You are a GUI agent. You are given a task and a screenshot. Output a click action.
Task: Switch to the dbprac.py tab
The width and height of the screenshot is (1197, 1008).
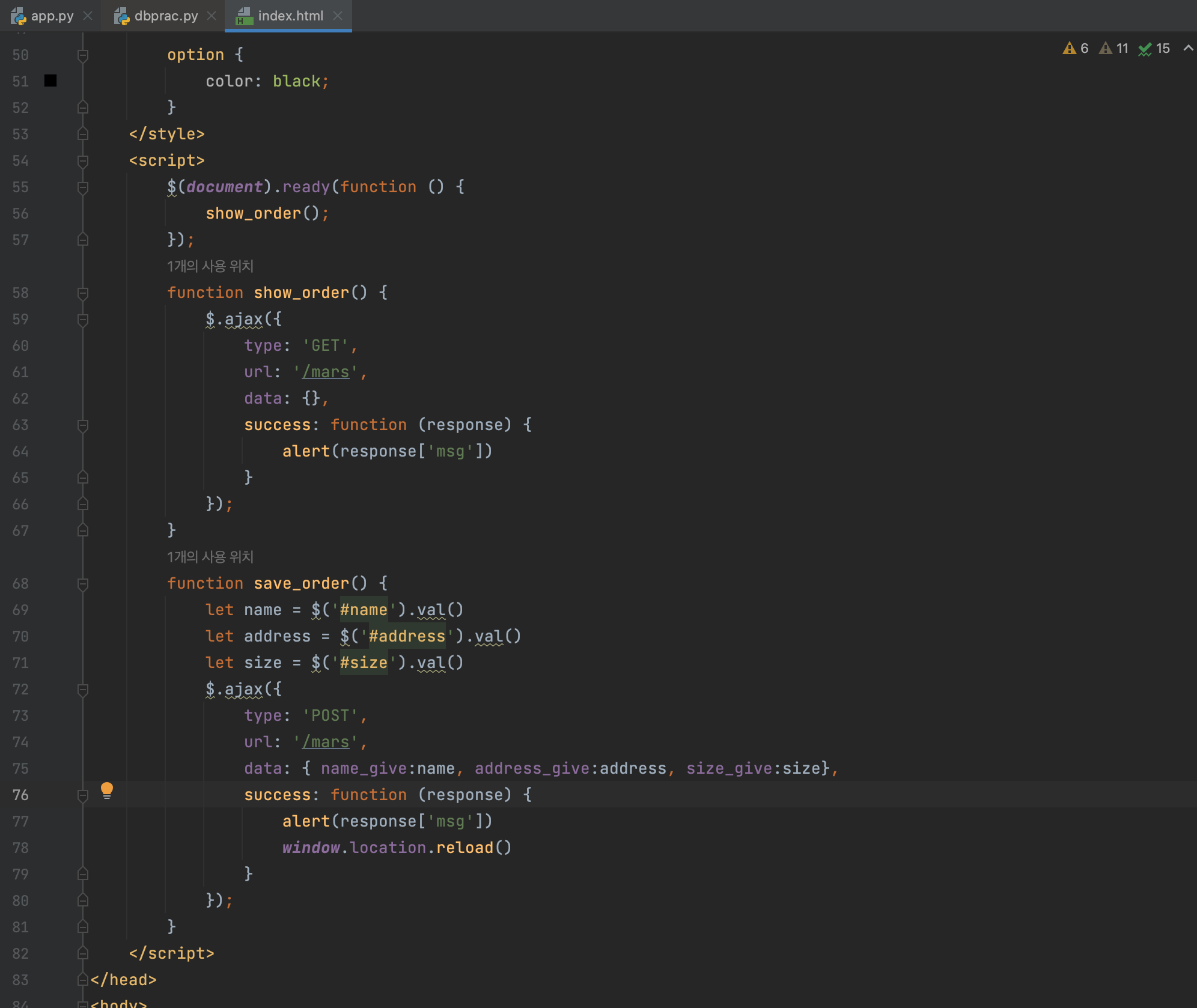tap(166, 16)
